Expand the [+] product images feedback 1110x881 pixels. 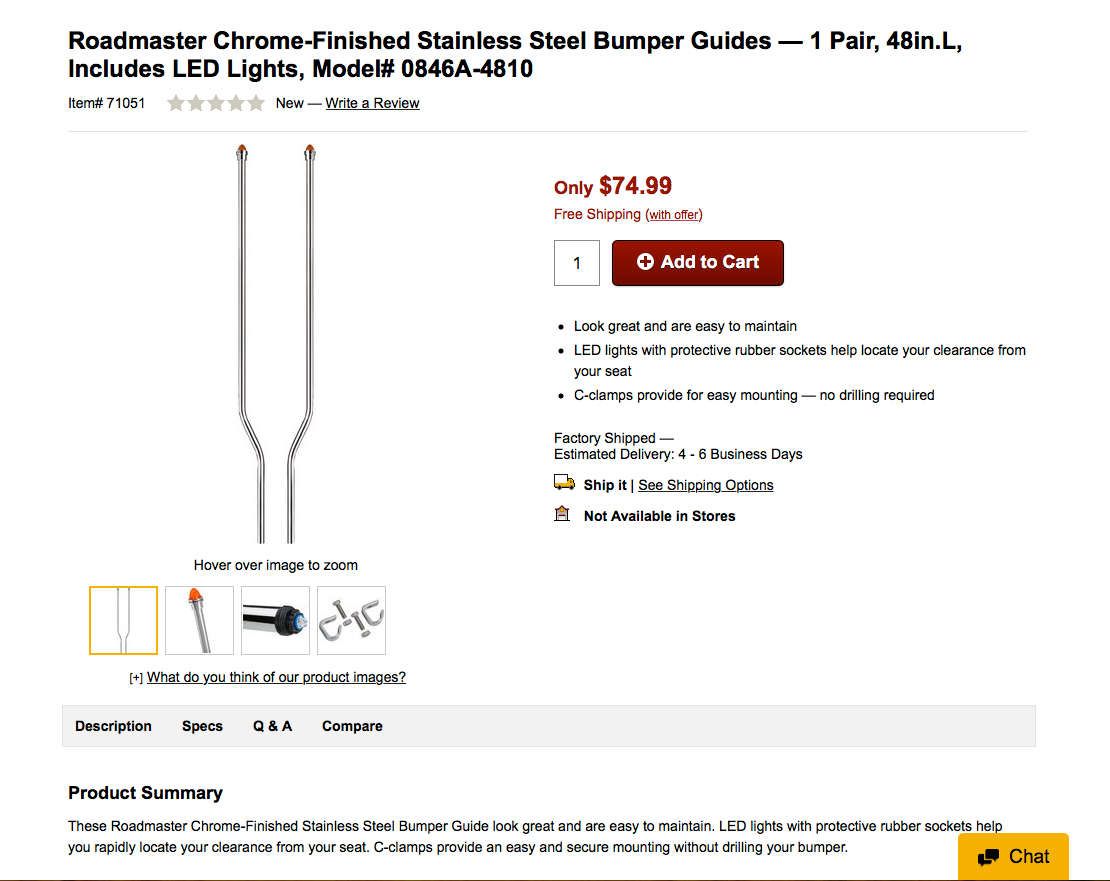click(136, 678)
